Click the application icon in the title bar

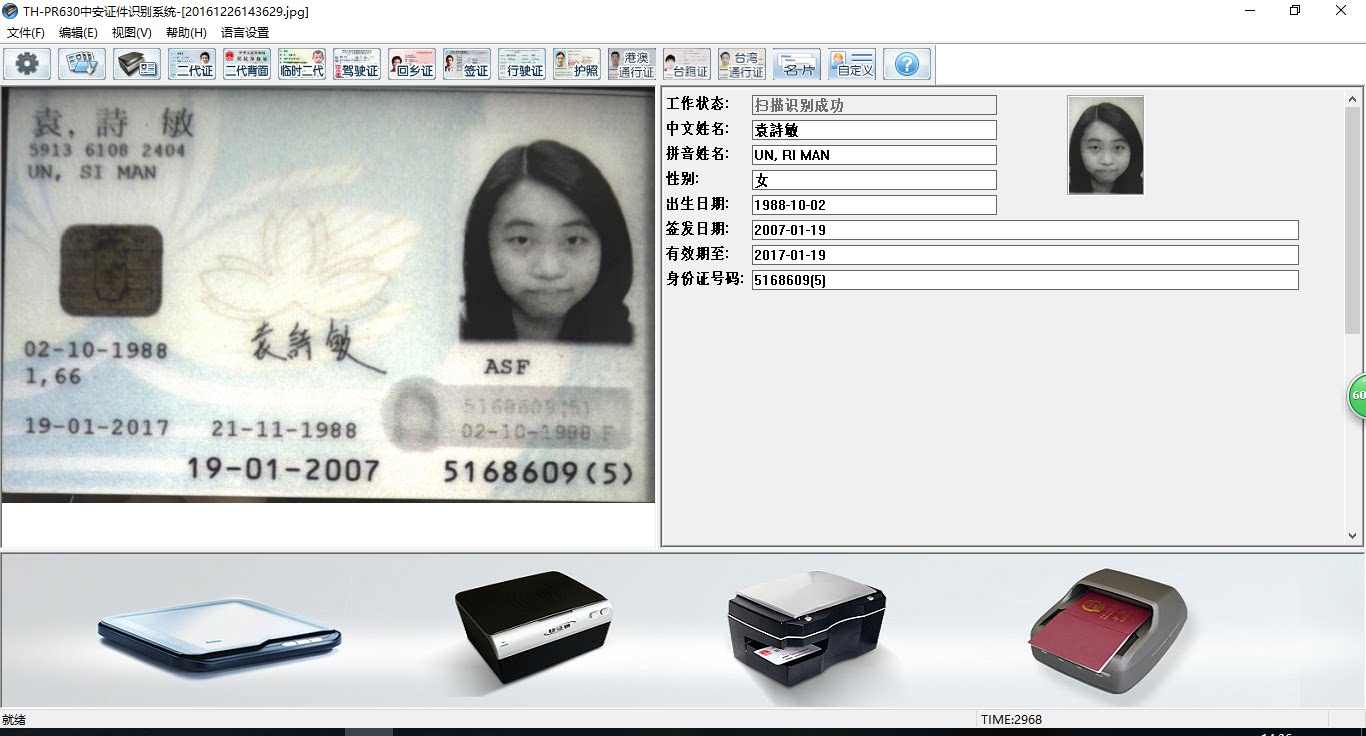[x=10, y=11]
